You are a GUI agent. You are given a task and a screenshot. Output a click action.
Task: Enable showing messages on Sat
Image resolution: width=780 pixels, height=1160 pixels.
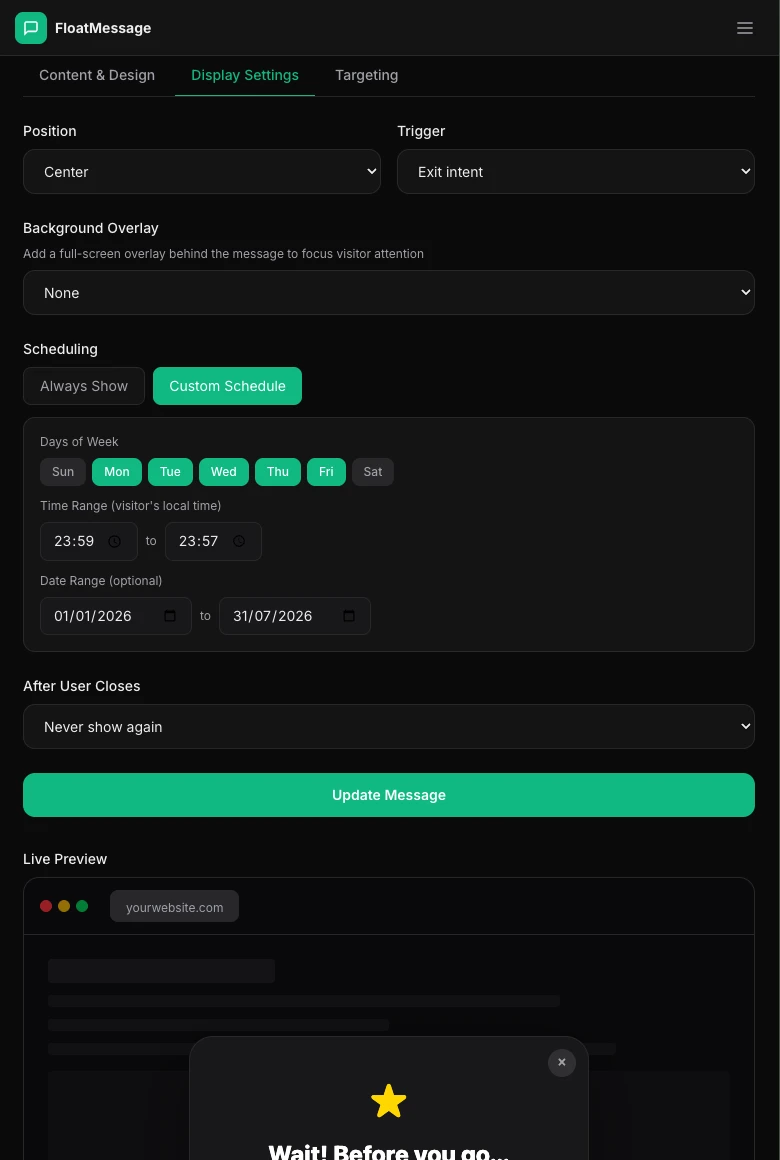[372, 471]
